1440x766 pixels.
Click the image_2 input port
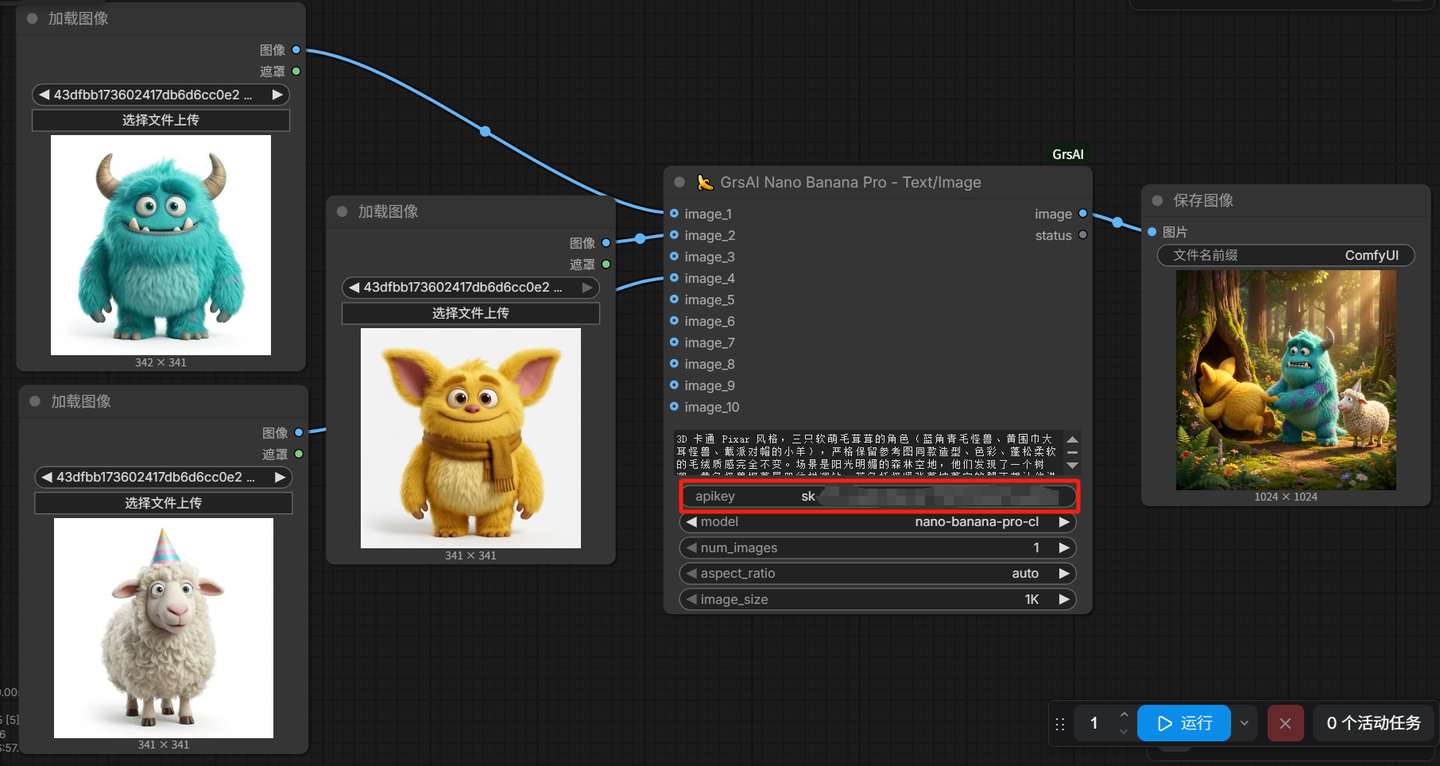click(674, 235)
